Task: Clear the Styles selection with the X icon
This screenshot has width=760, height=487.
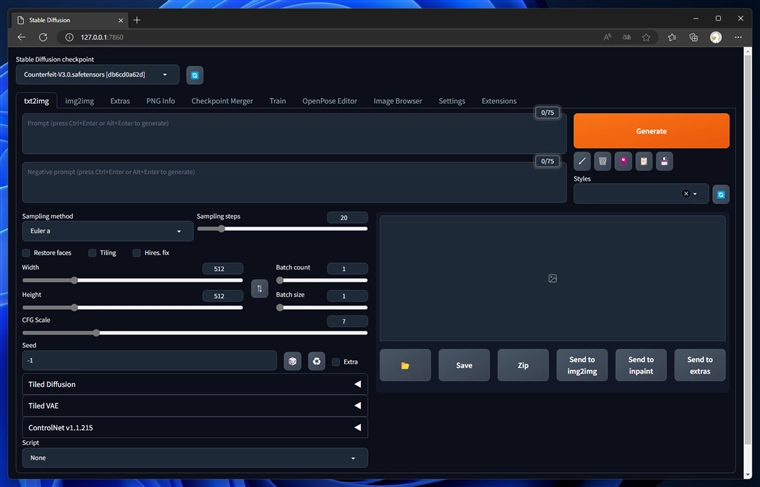Action: click(x=686, y=194)
